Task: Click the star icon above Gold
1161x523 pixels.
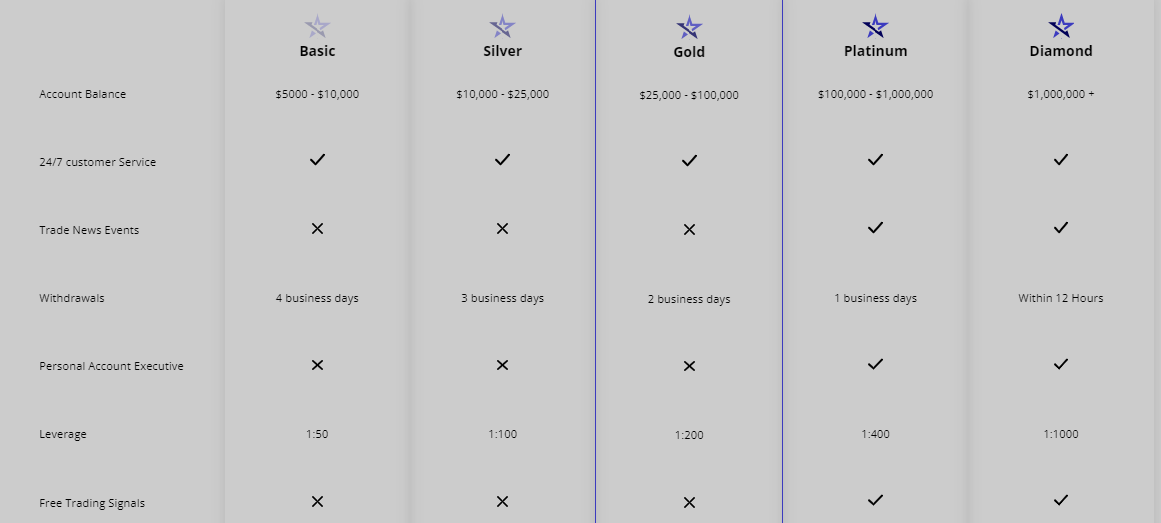Action: click(689, 27)
